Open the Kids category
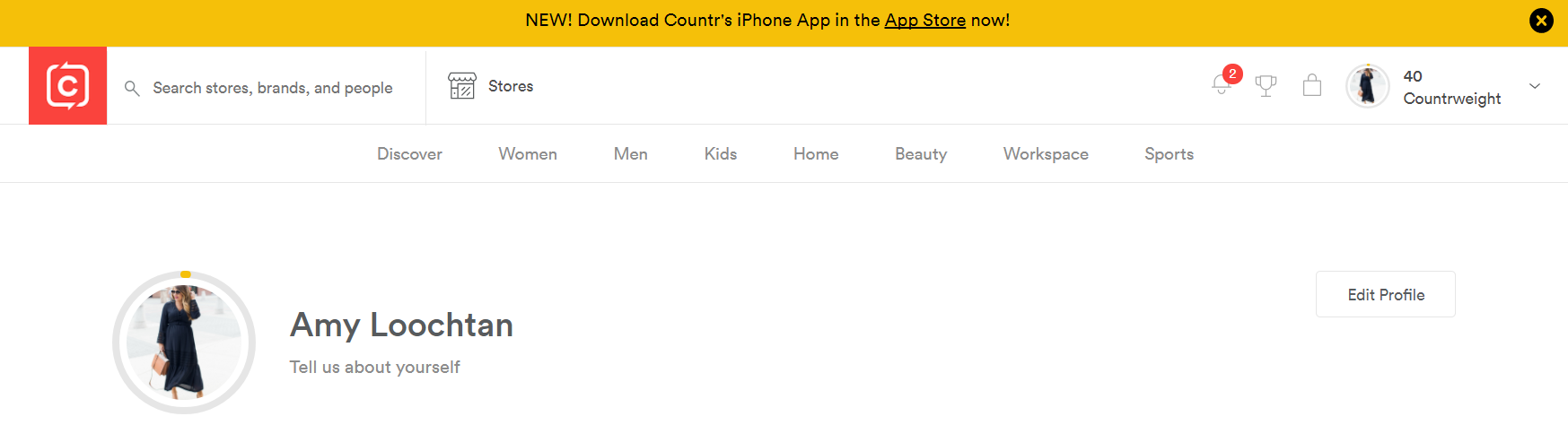The width and height of the screenshot is (1568, 425). (721, 154)
